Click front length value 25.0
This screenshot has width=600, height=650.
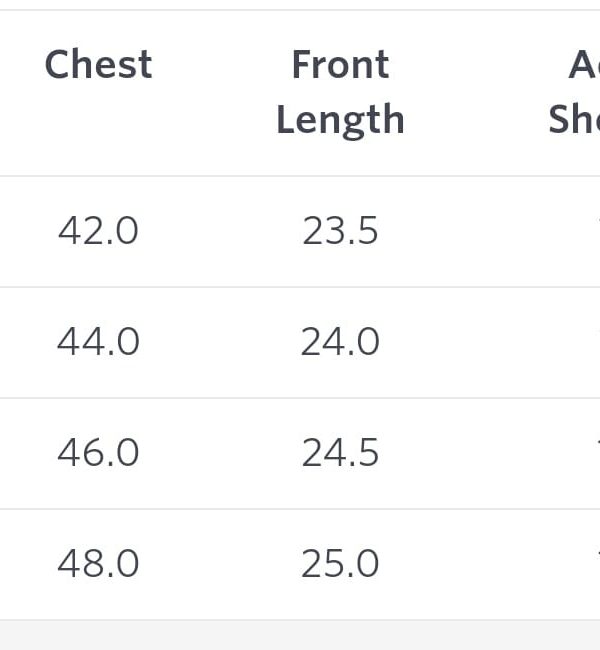point(340,564)
